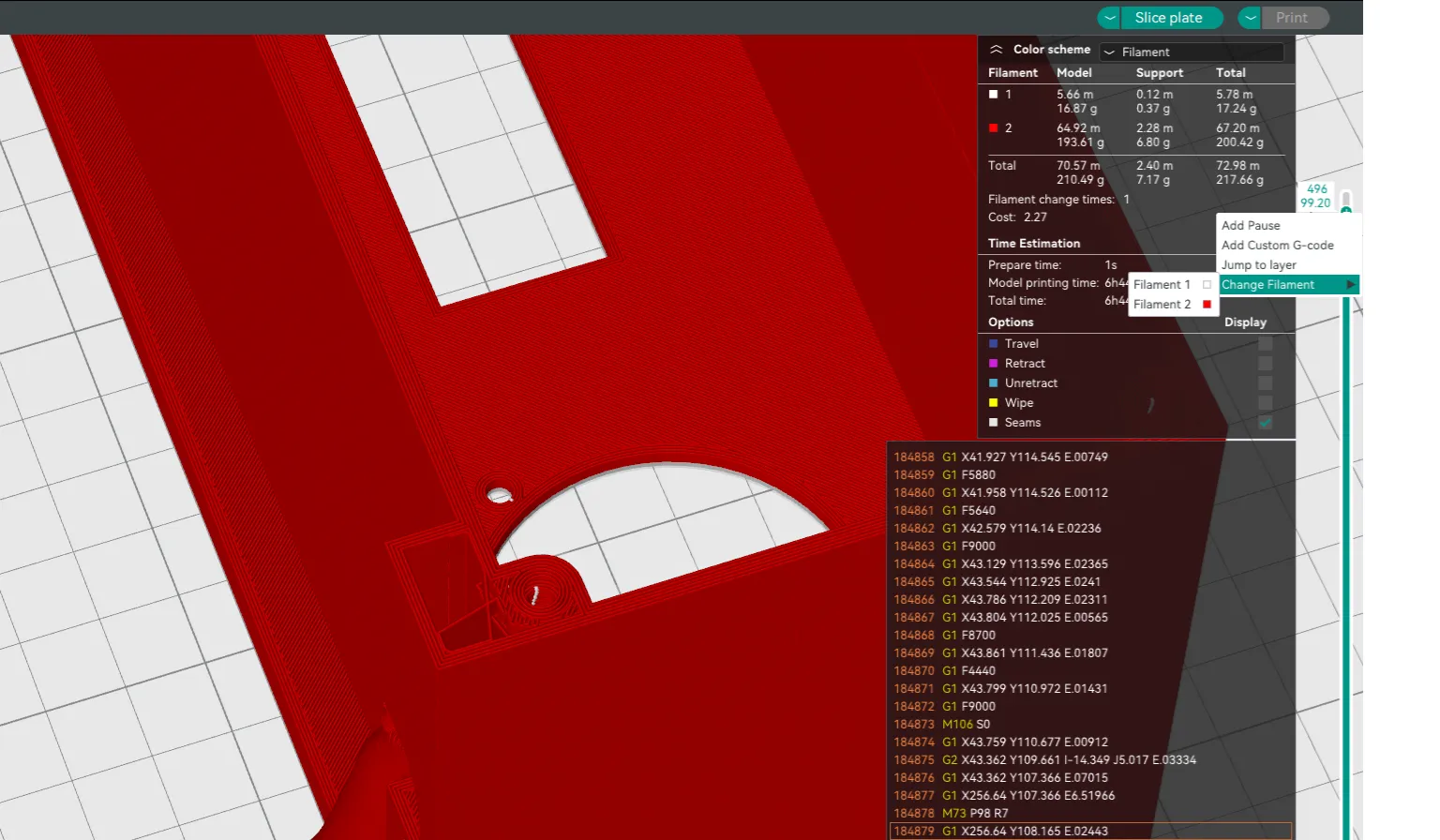
Task: Uncheck the Seams display checkbox
Action: coord(1266,423)
